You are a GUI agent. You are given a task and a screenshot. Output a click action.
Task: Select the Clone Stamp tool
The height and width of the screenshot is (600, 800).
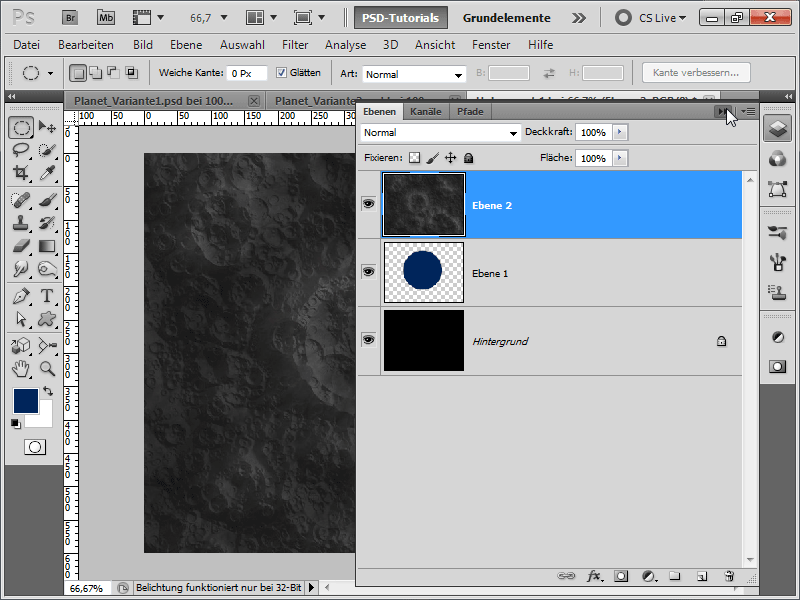point(21,223)
